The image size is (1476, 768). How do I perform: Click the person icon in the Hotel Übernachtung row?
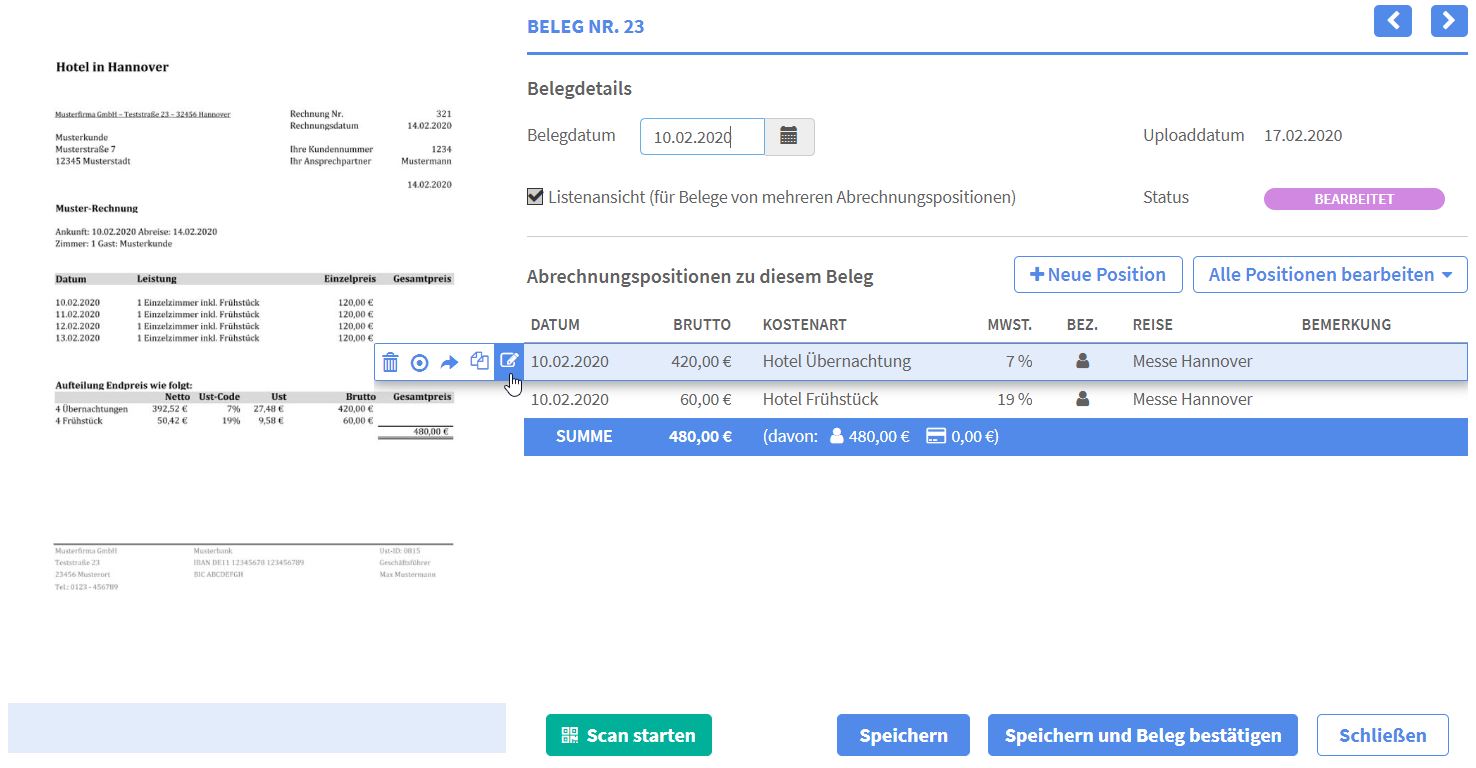click(1083, 361)
